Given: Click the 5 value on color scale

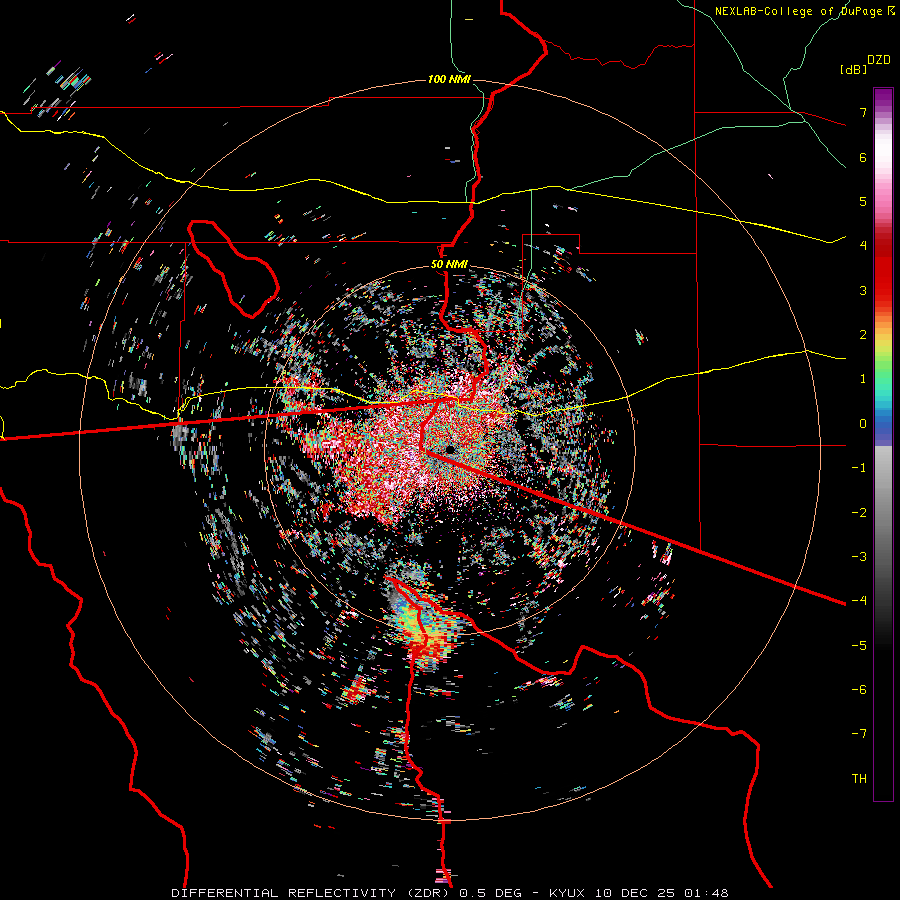Looking at the screenshot, I should (x=863, y=201).
